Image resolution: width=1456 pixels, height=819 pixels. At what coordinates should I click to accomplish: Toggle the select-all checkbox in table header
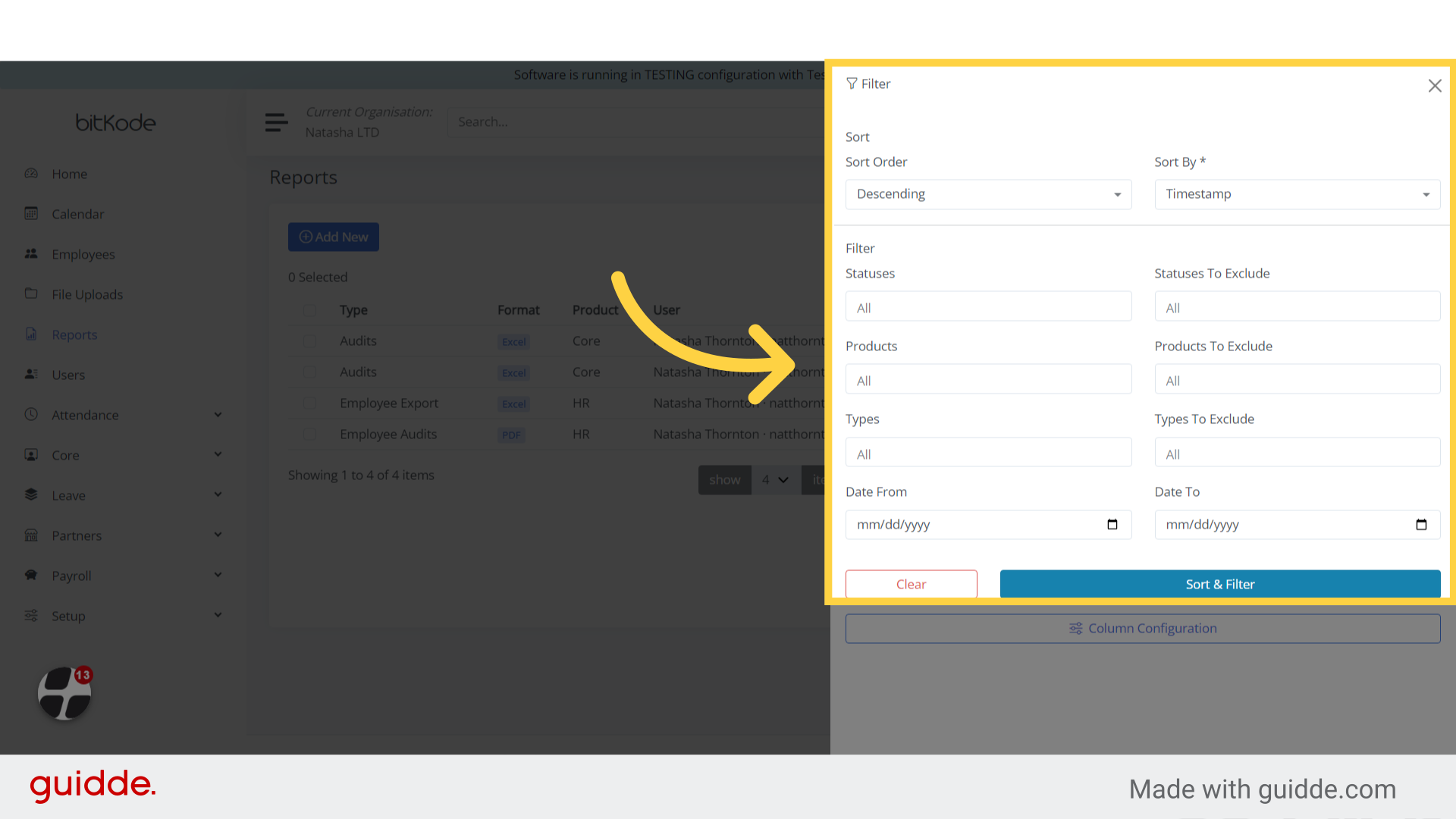pyautogui.click(x=310, y=310)
